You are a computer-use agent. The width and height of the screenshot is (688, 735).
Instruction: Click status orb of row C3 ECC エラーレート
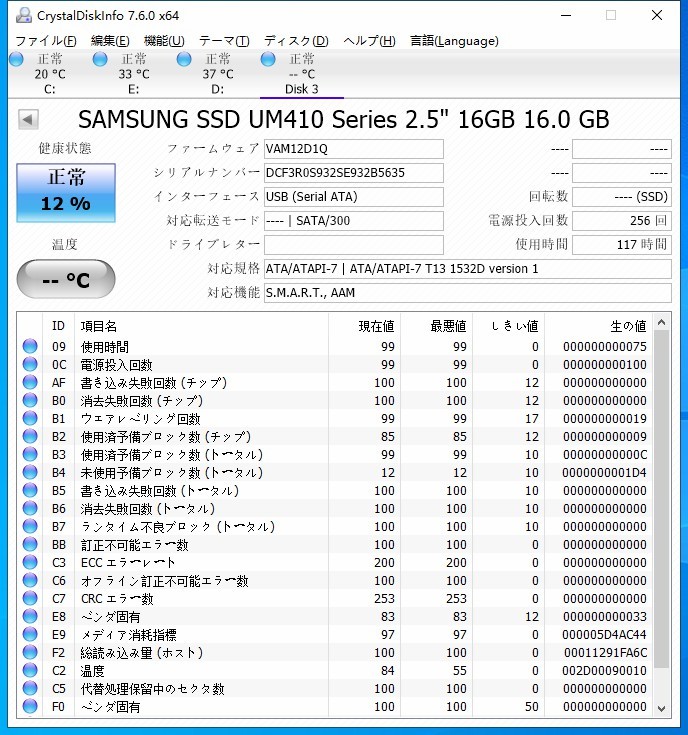(x=30, y=562)
